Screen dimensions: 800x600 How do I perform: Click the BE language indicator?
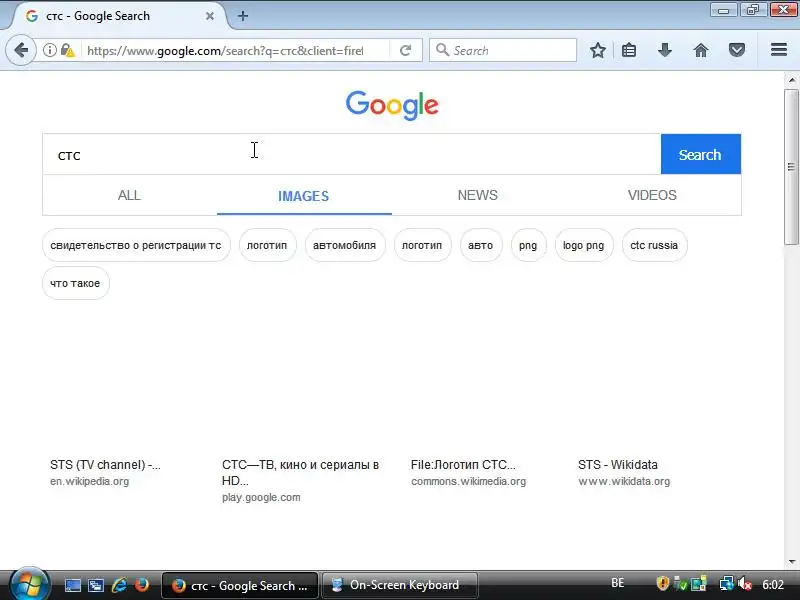coord(617,583)
